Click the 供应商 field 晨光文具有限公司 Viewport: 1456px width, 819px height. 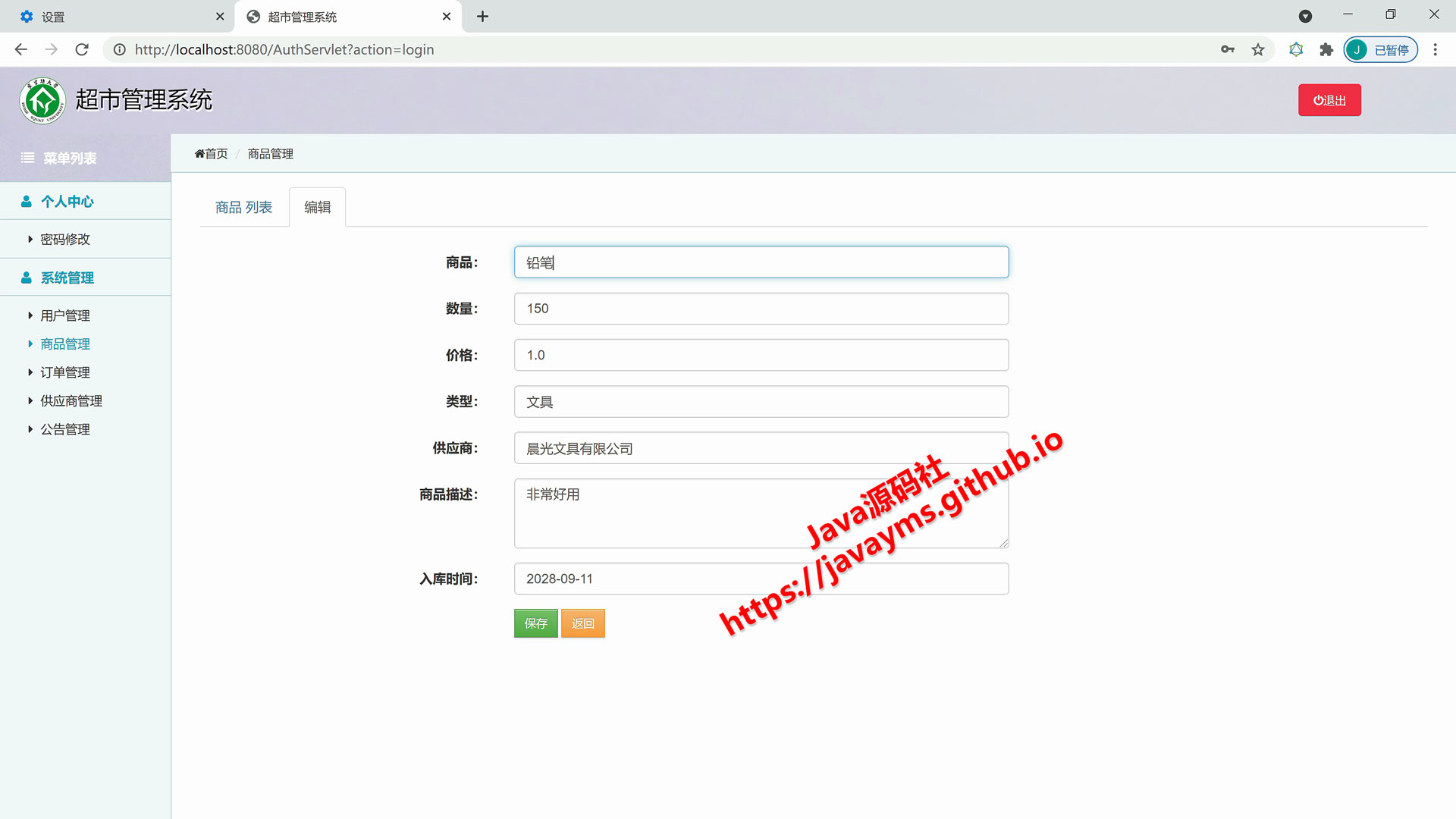[761, 448]
